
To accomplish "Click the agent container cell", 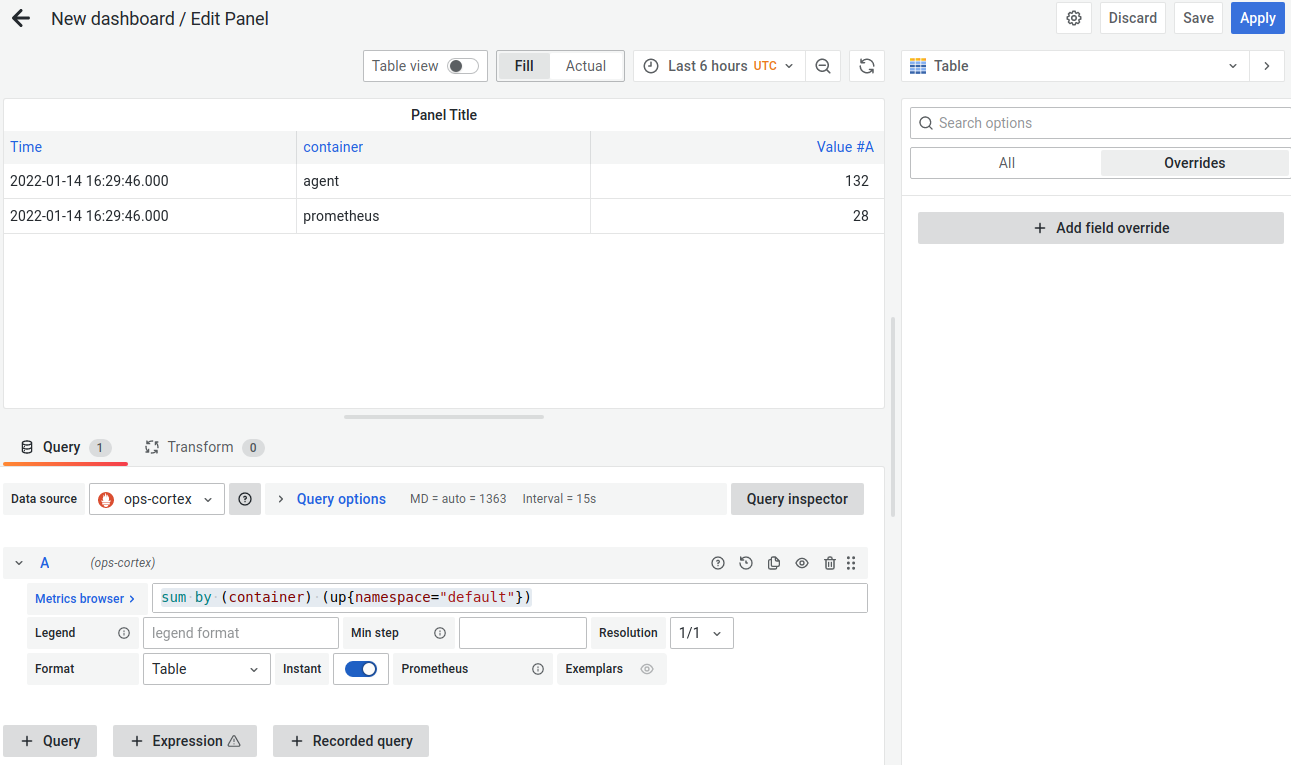I will pyautogui.click(x=443, y=181).
